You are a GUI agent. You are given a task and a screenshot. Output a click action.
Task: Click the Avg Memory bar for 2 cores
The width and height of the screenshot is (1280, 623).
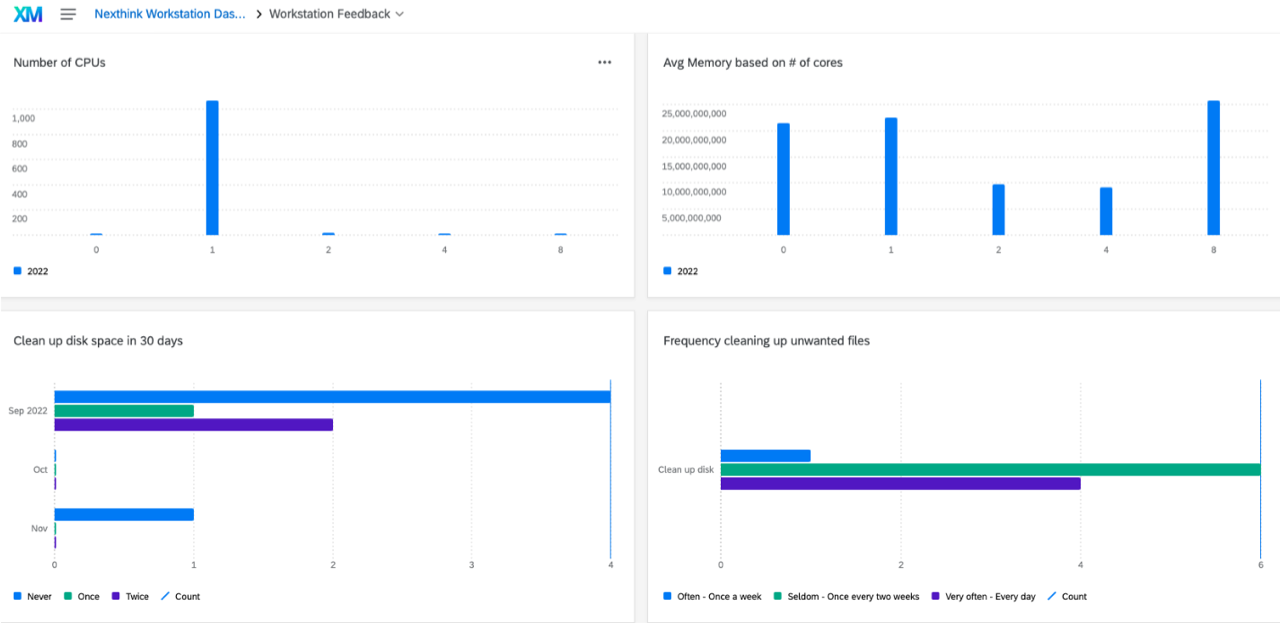click(x=998, y=210)
